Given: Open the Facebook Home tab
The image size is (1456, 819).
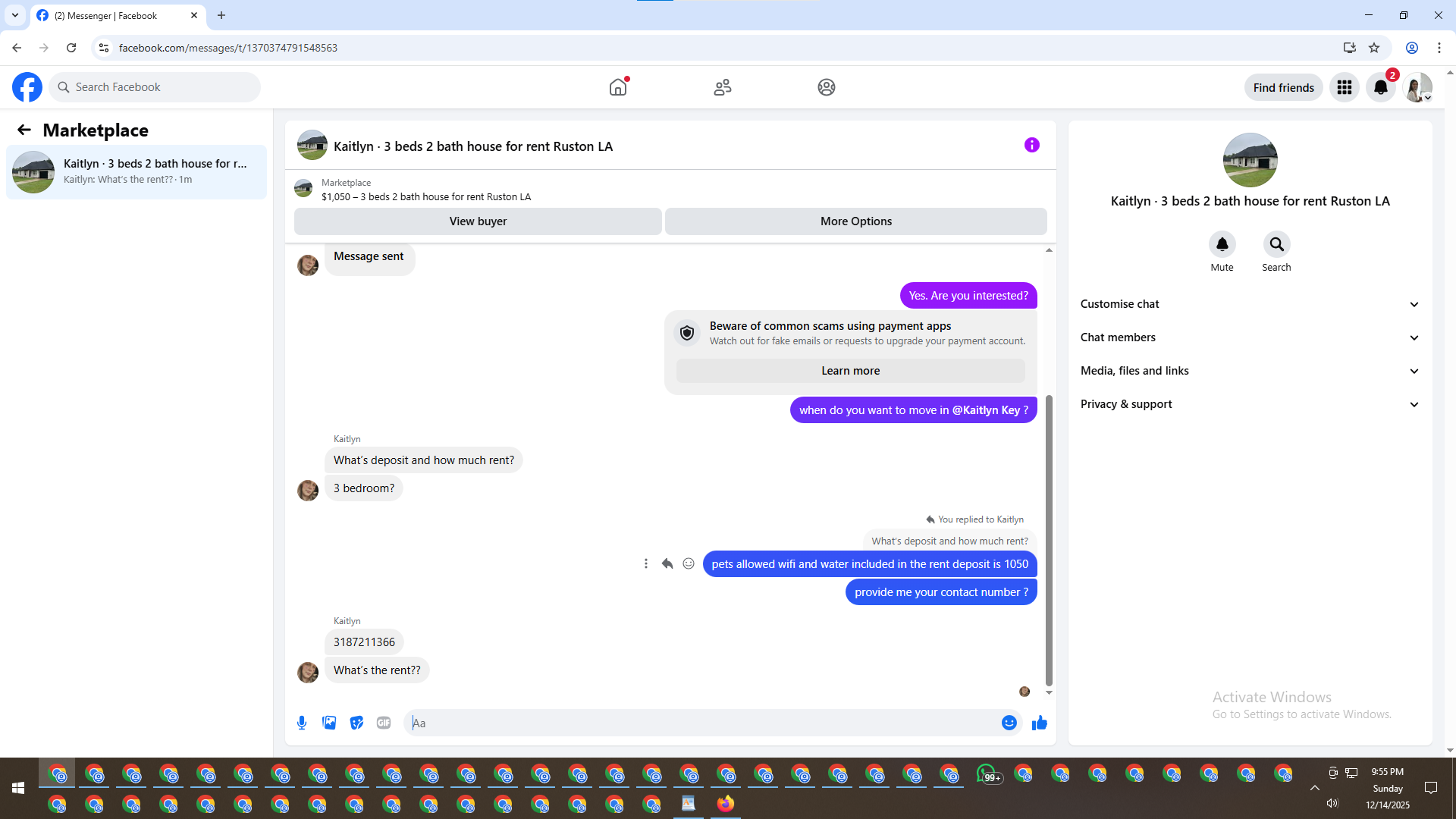Looking at the screenshot, I should 618,87.
